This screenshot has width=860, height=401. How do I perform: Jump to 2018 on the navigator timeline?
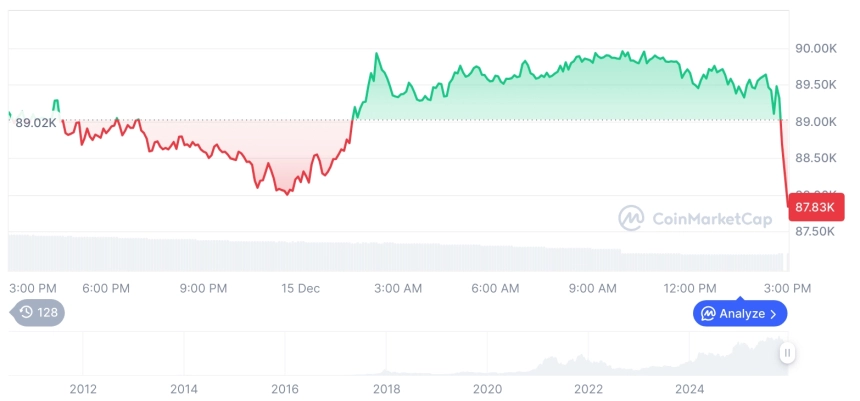pos(386,388)
